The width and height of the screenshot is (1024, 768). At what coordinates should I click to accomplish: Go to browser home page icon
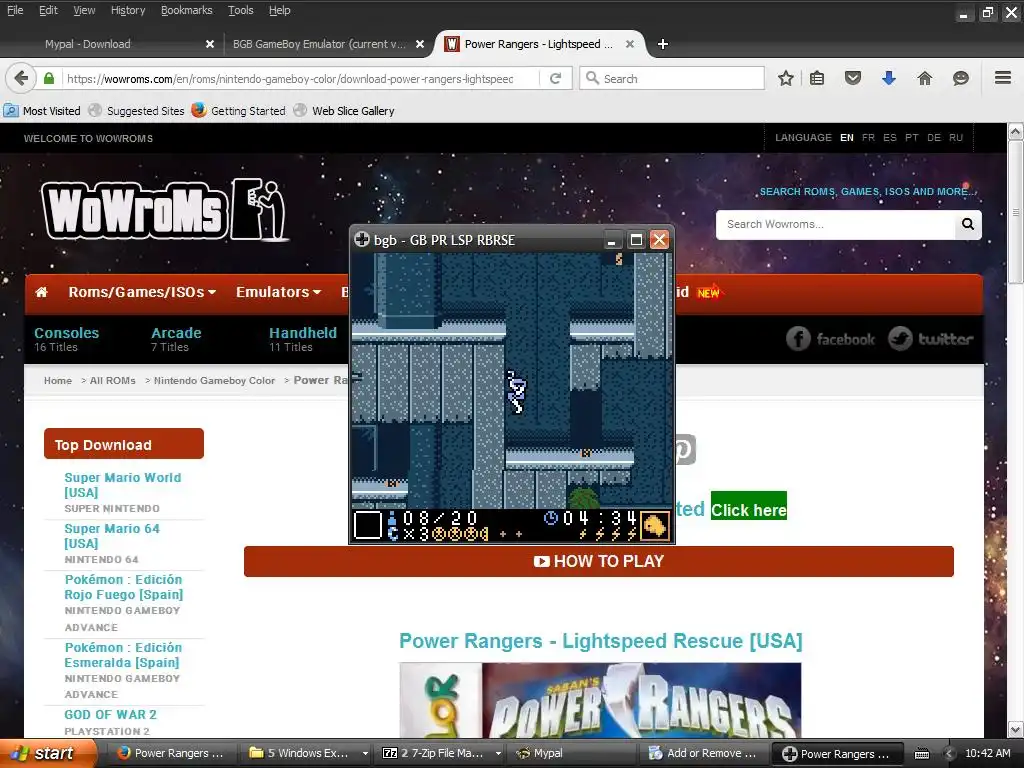coord(924,78)
